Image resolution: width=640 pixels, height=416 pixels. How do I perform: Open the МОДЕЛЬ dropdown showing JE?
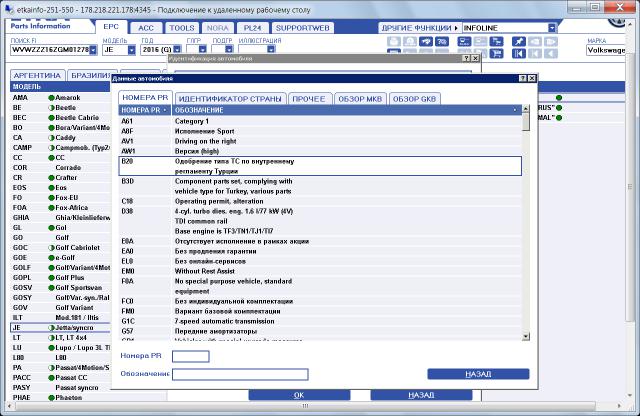pyautogui.click(x=131, y=50)
